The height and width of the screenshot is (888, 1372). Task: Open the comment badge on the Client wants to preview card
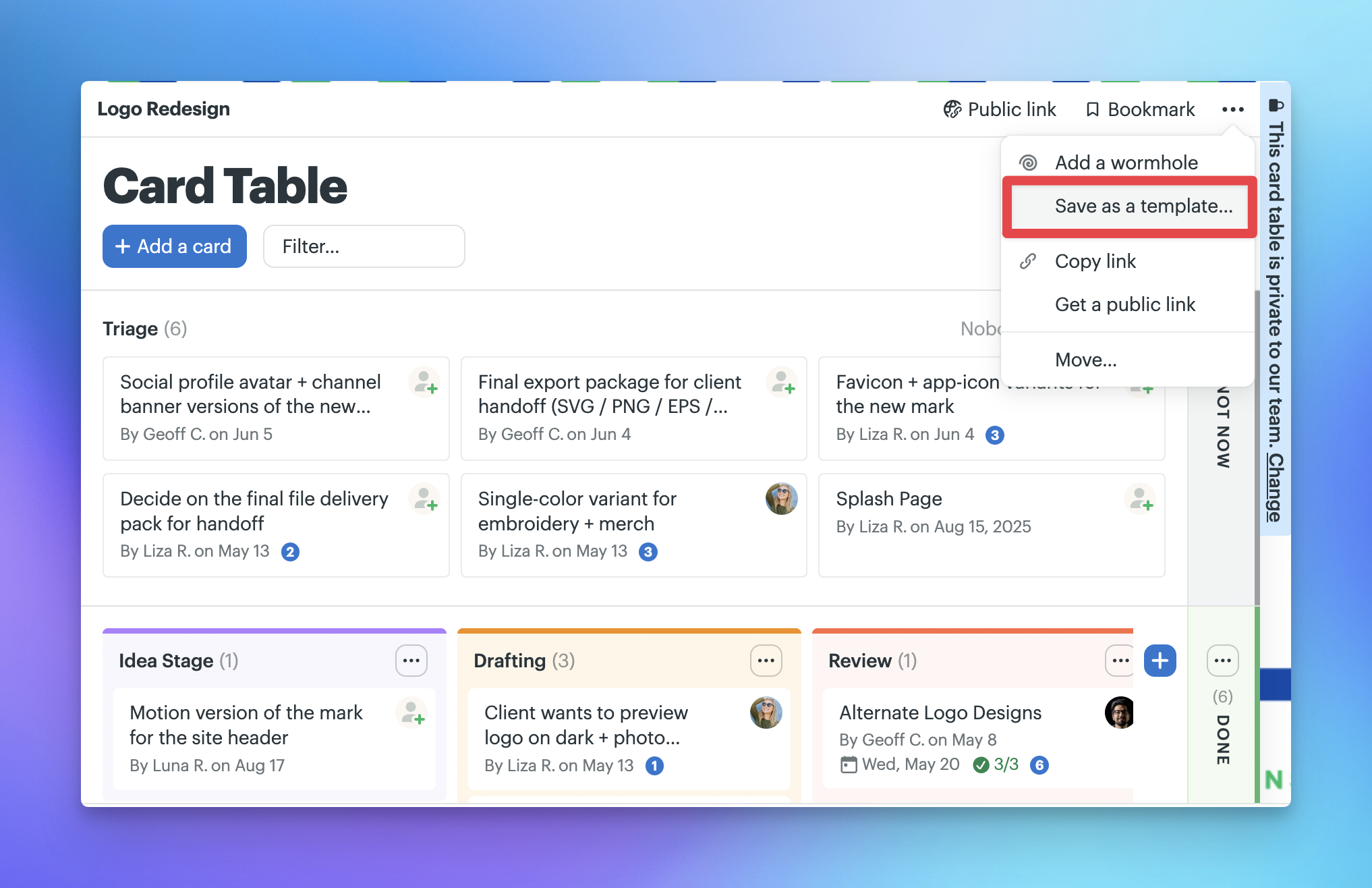coord(654,766)
